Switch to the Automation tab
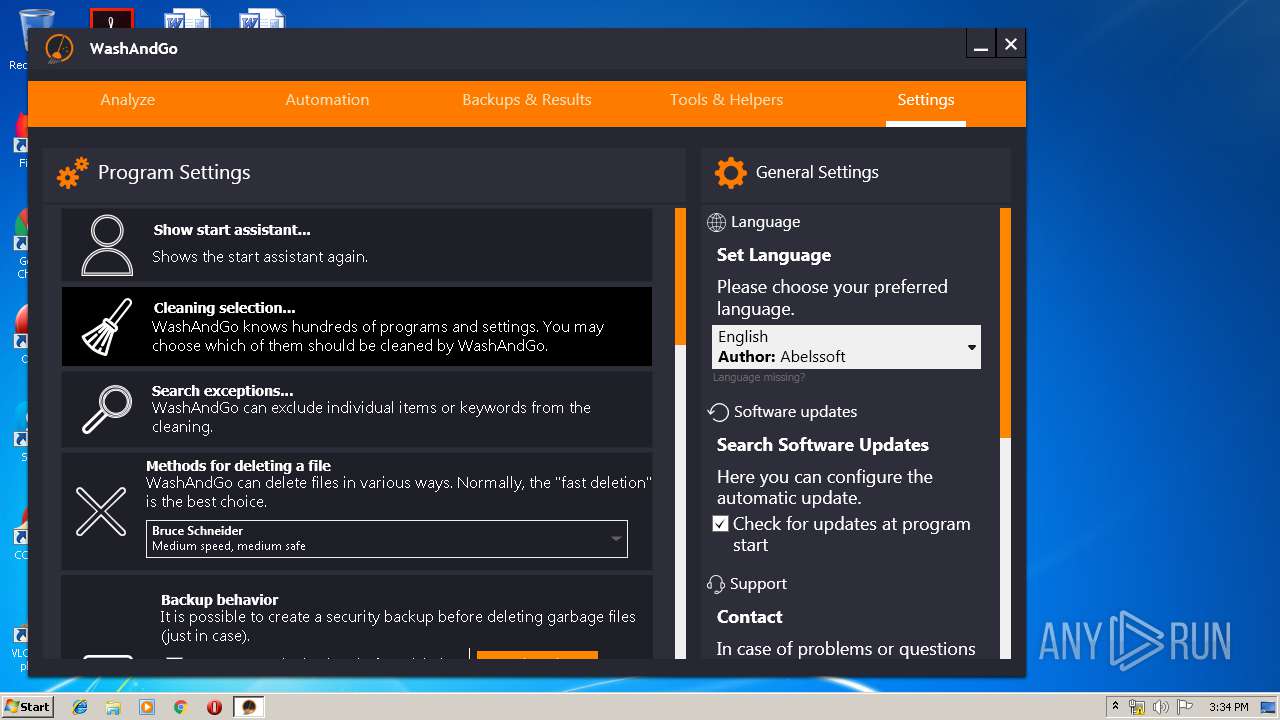 tap(327, 100)
